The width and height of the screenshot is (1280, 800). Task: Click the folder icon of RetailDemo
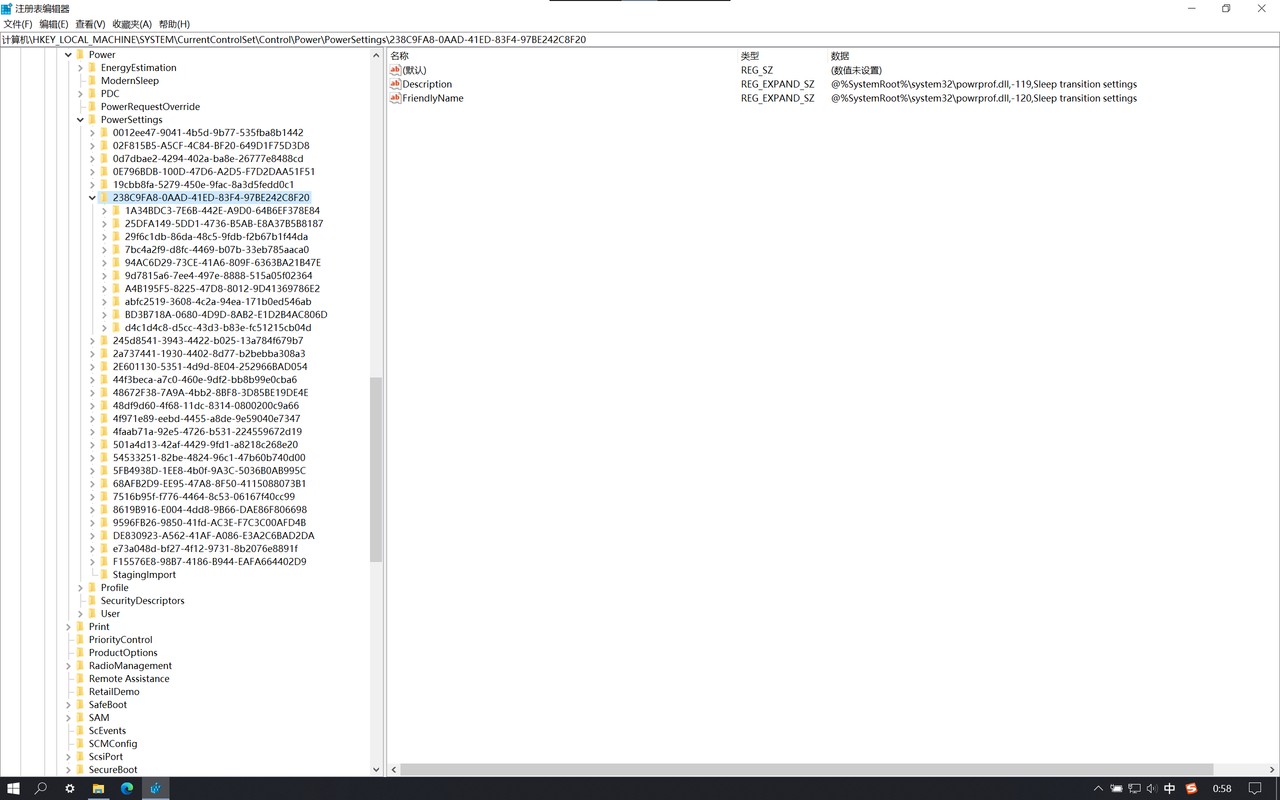pos(80,692)
